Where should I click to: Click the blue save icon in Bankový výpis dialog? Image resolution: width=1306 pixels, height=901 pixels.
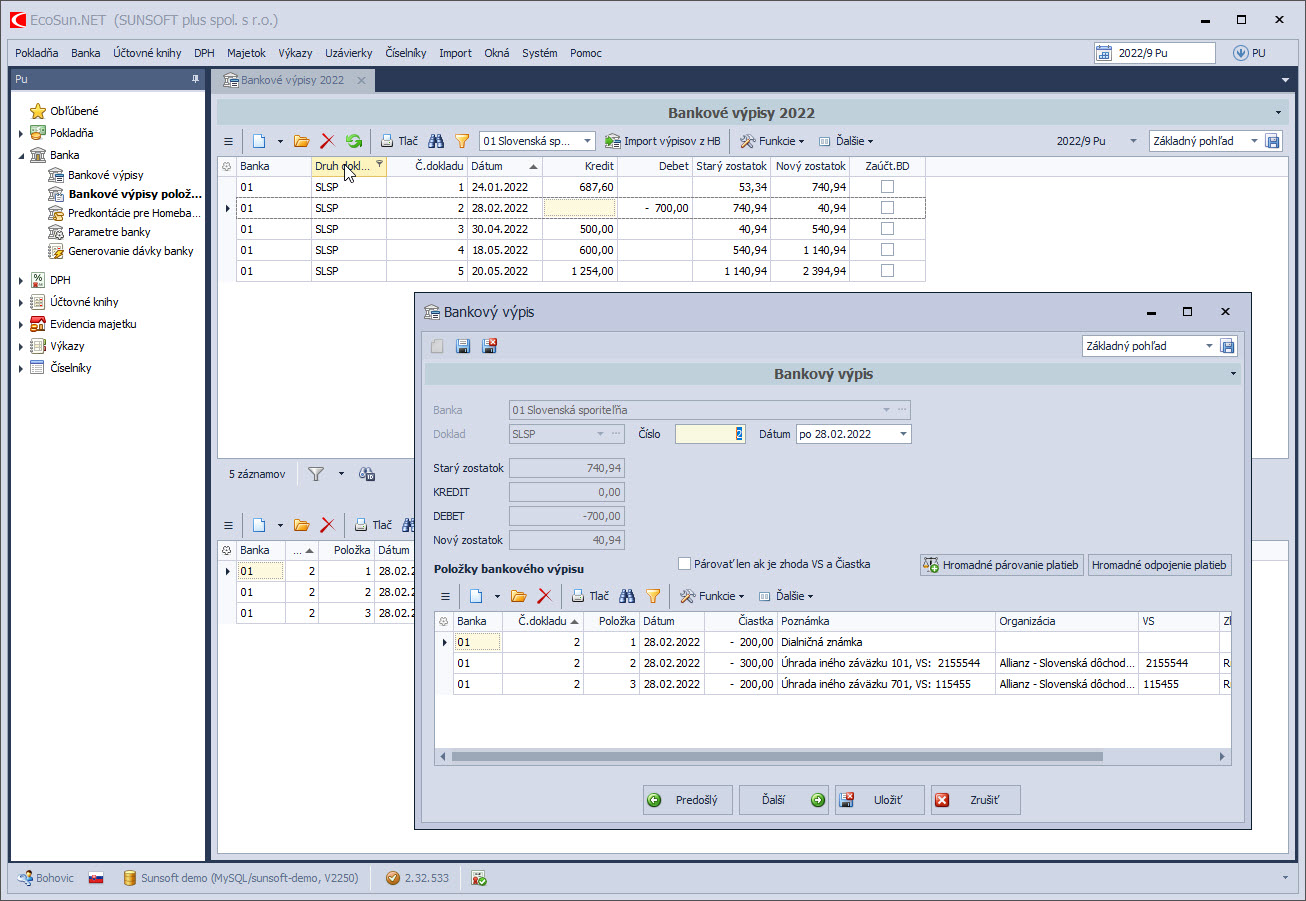(x=463, y=346)
